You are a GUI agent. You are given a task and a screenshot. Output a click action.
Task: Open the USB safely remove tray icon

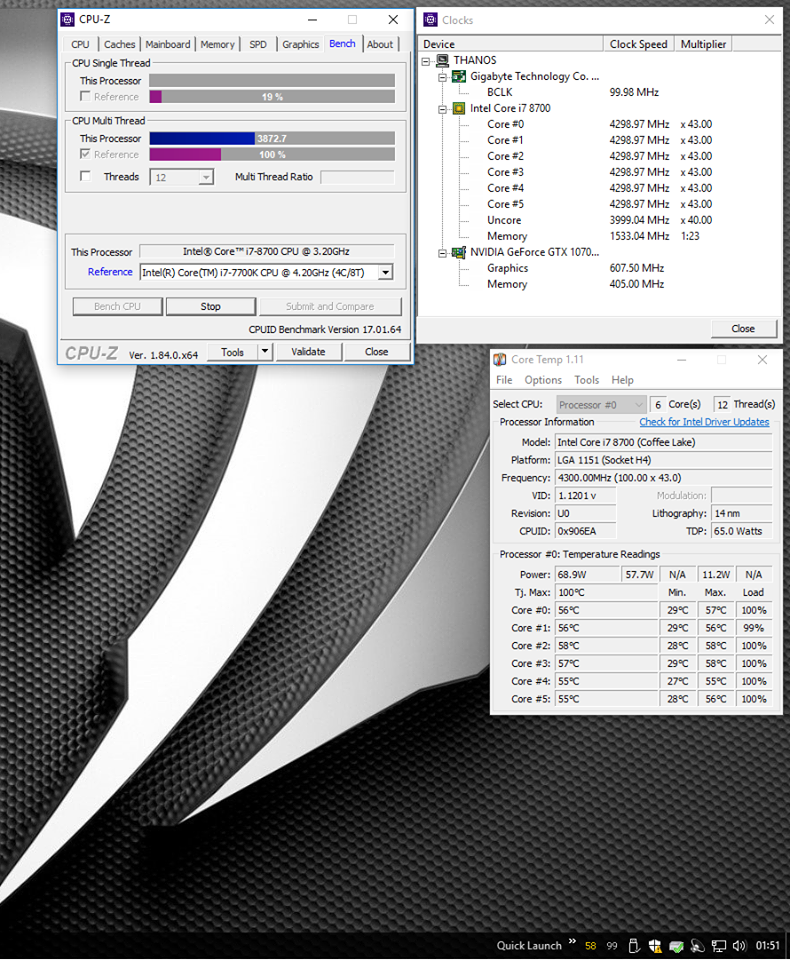point(634,946)
